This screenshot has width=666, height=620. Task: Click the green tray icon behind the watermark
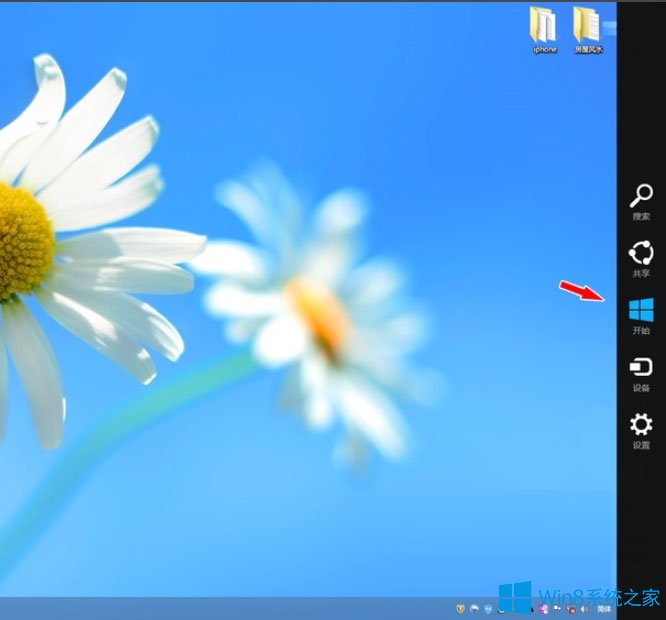click(501, 608)
